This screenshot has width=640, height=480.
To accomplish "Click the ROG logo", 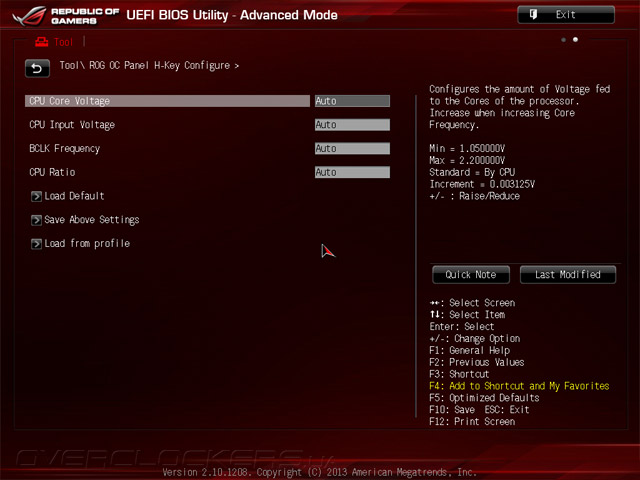I will [29, 16].
